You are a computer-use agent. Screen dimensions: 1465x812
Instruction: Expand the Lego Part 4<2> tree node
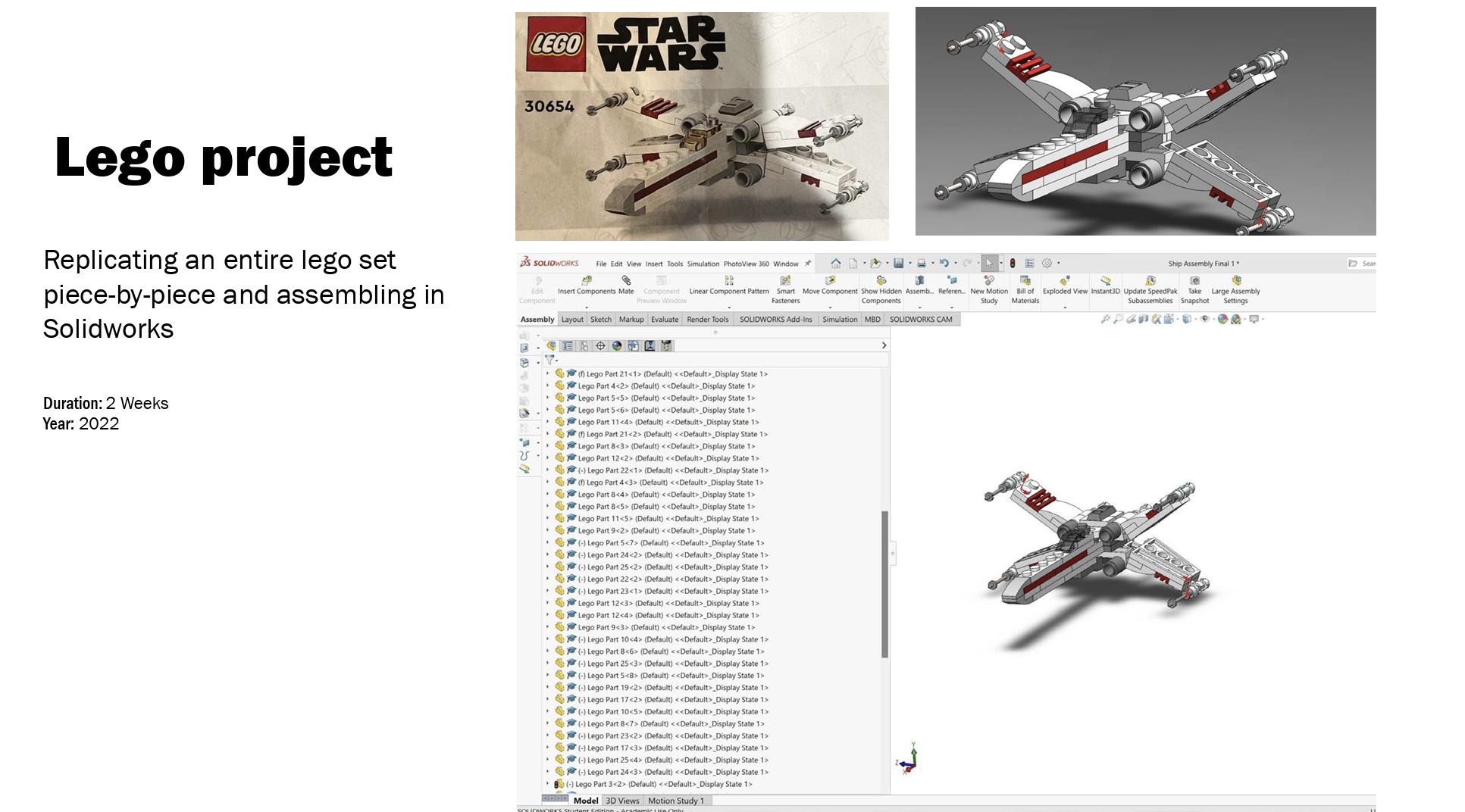[x=548, y=386]
